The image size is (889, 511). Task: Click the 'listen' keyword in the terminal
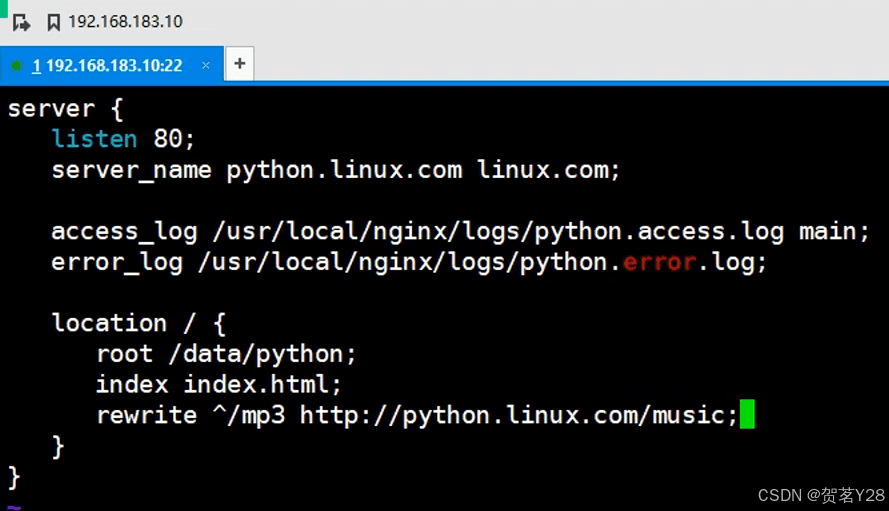pyautogui.click(x=96, y=139)
